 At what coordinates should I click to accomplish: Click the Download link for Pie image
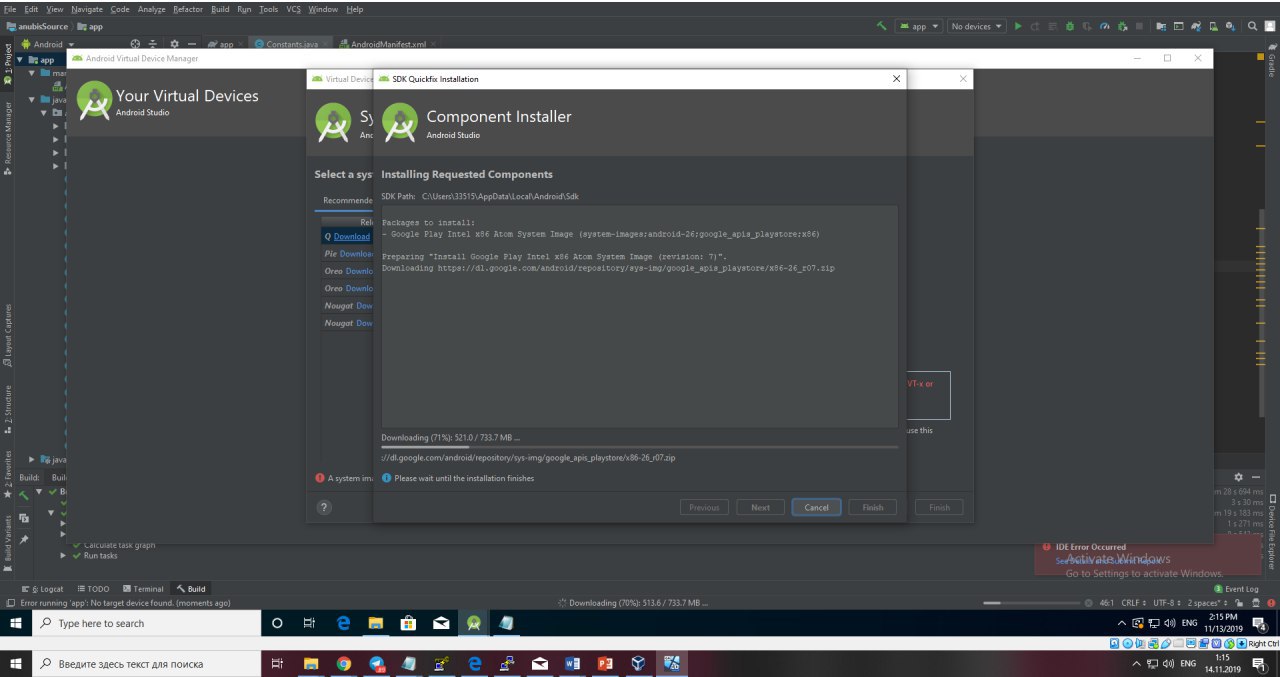click(356, 254)
